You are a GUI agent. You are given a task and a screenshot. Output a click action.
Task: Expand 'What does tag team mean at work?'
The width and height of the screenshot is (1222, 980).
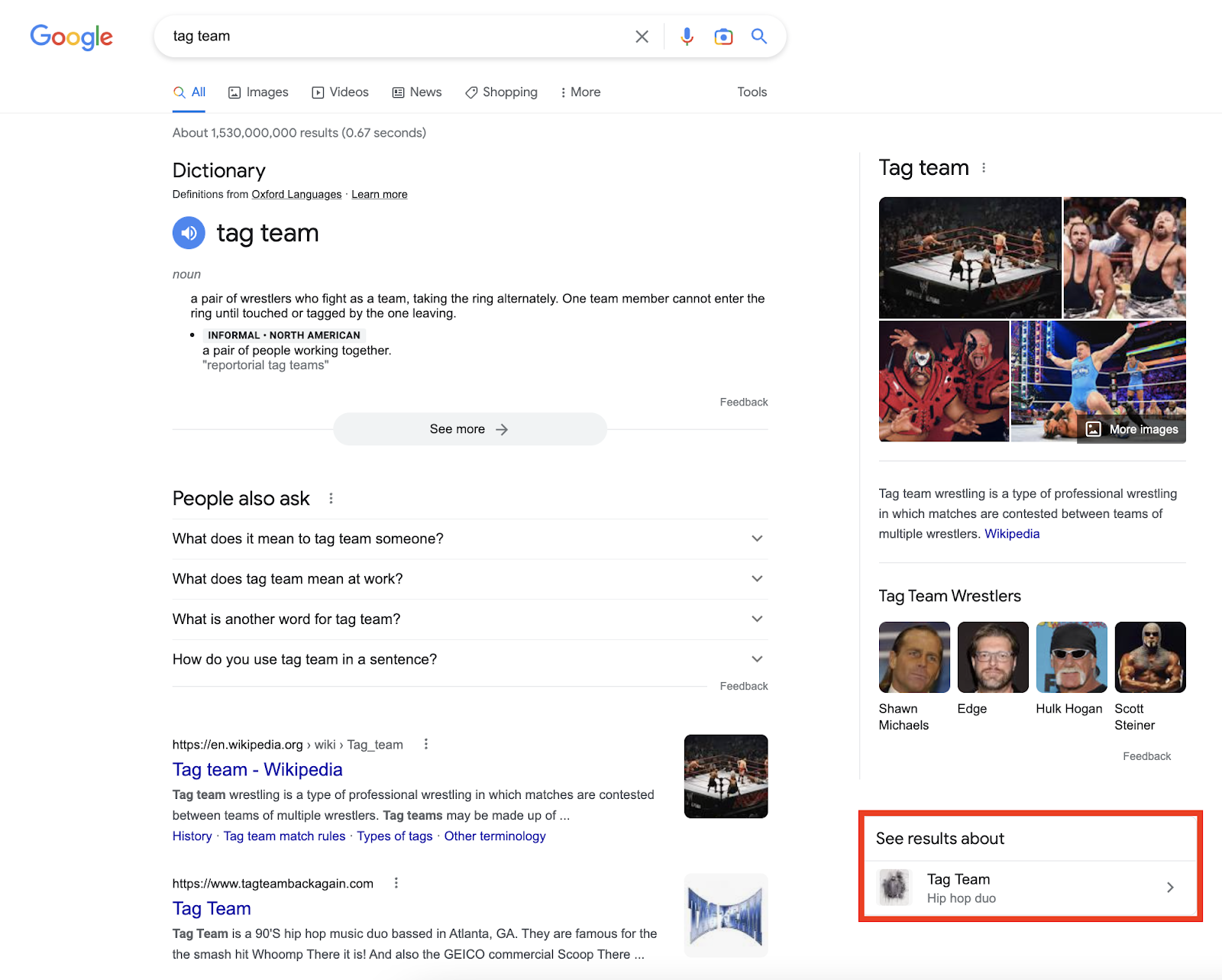[470, 579]
